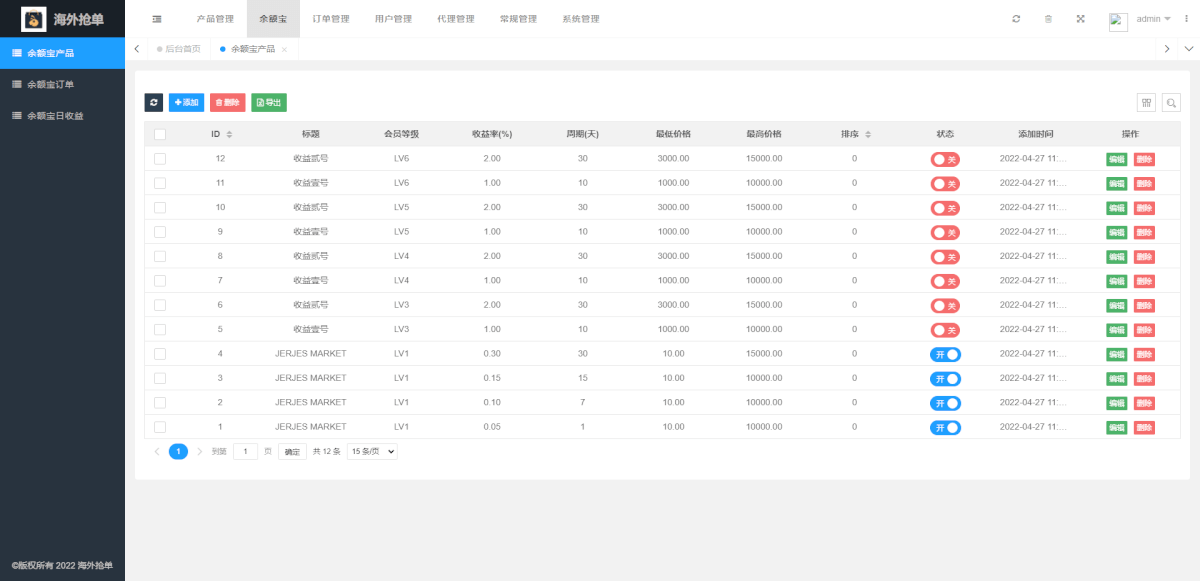Click the 确定 pagination confirm button

pyautogui.click(x=292, y=451)
